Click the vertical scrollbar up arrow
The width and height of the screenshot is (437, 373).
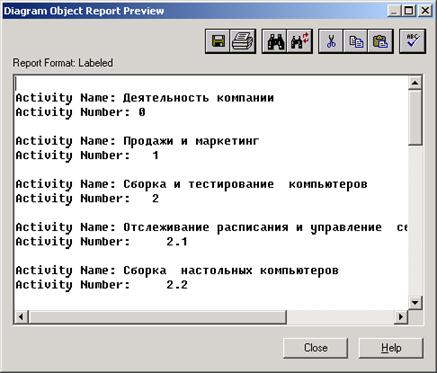coord(415,83)
